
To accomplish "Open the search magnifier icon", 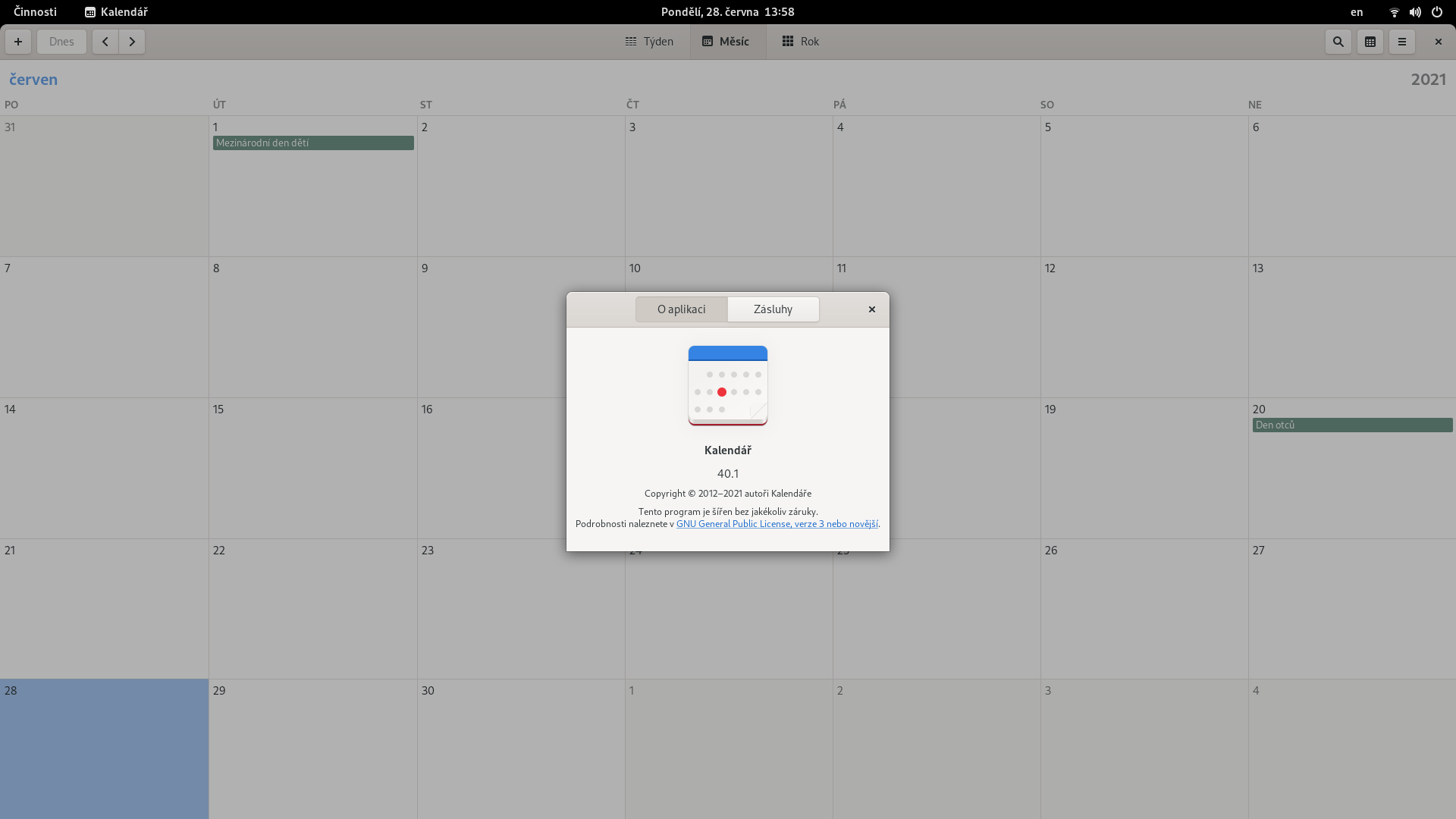I will pos(1338,42).
